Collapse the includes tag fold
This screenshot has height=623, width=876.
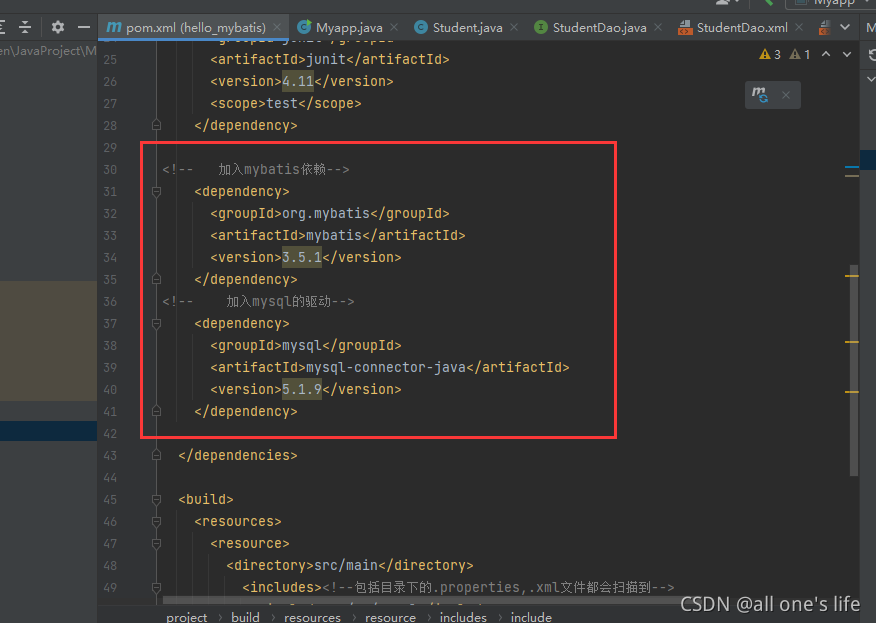point(156,587)
